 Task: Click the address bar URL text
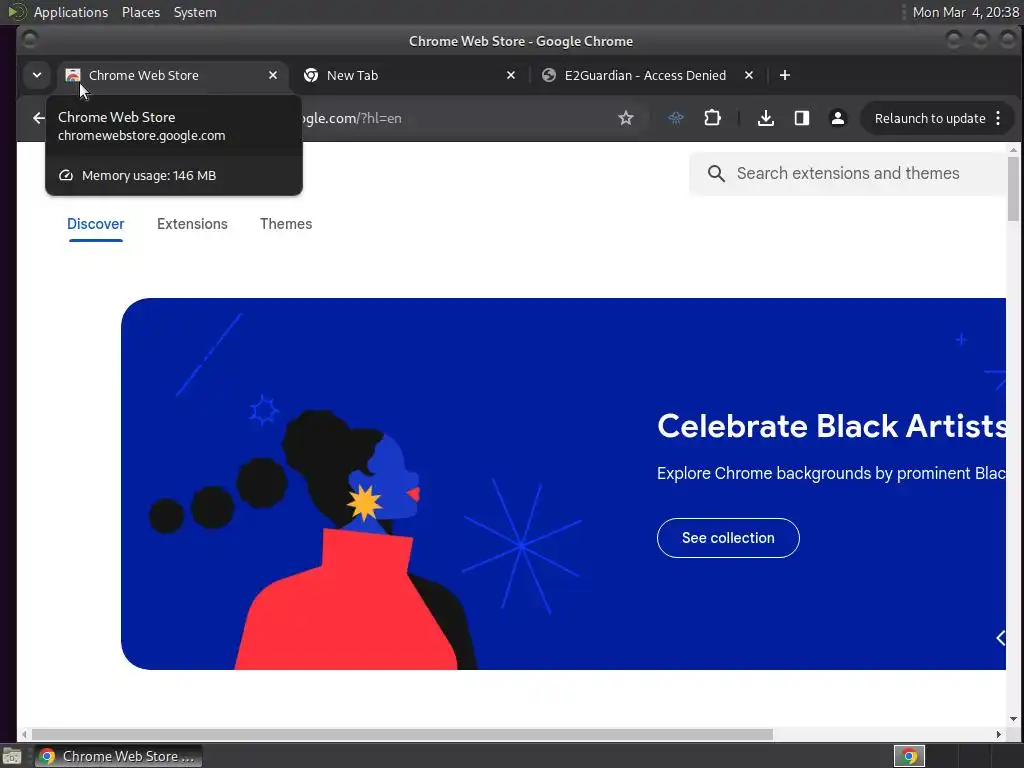point(353,118)
